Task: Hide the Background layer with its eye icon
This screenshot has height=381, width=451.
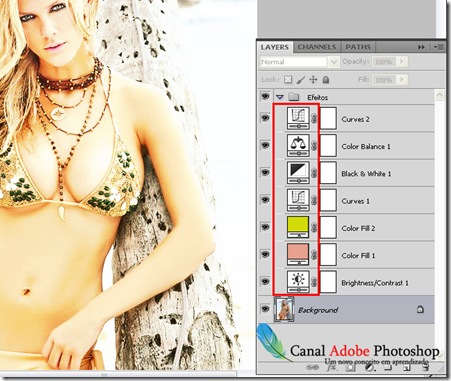Action: (x=265, y=309)
